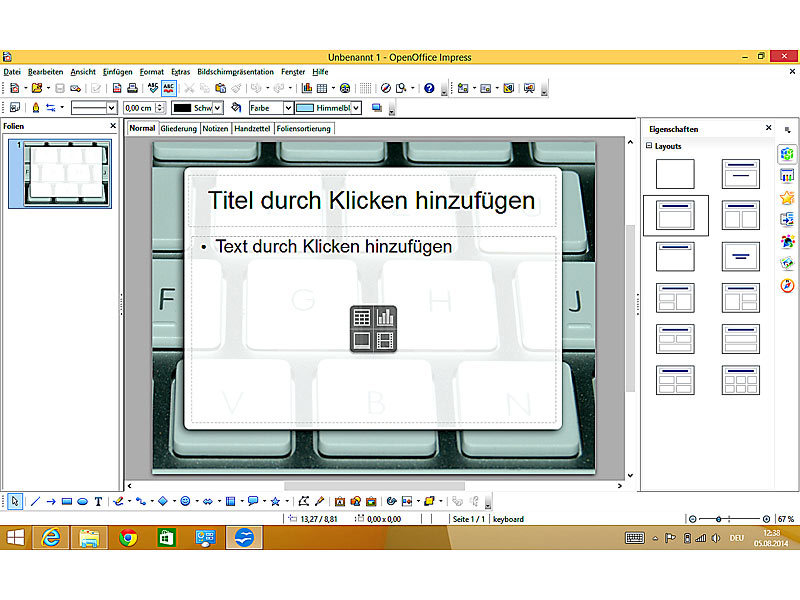Click the zoom out minus button
Image resolution: width=800 pixels, height=600 pixels.
pyautogui.click(x=692, y=519)
